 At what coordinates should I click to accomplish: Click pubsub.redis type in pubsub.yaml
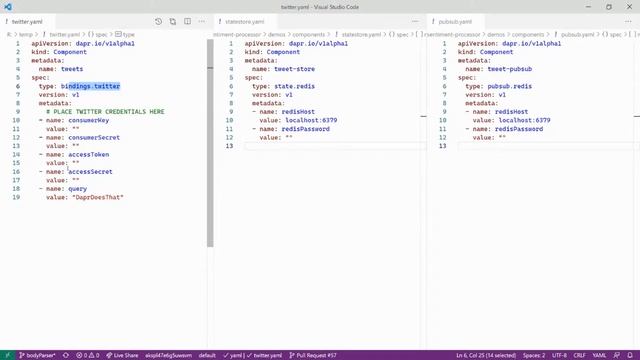[510, 86]
